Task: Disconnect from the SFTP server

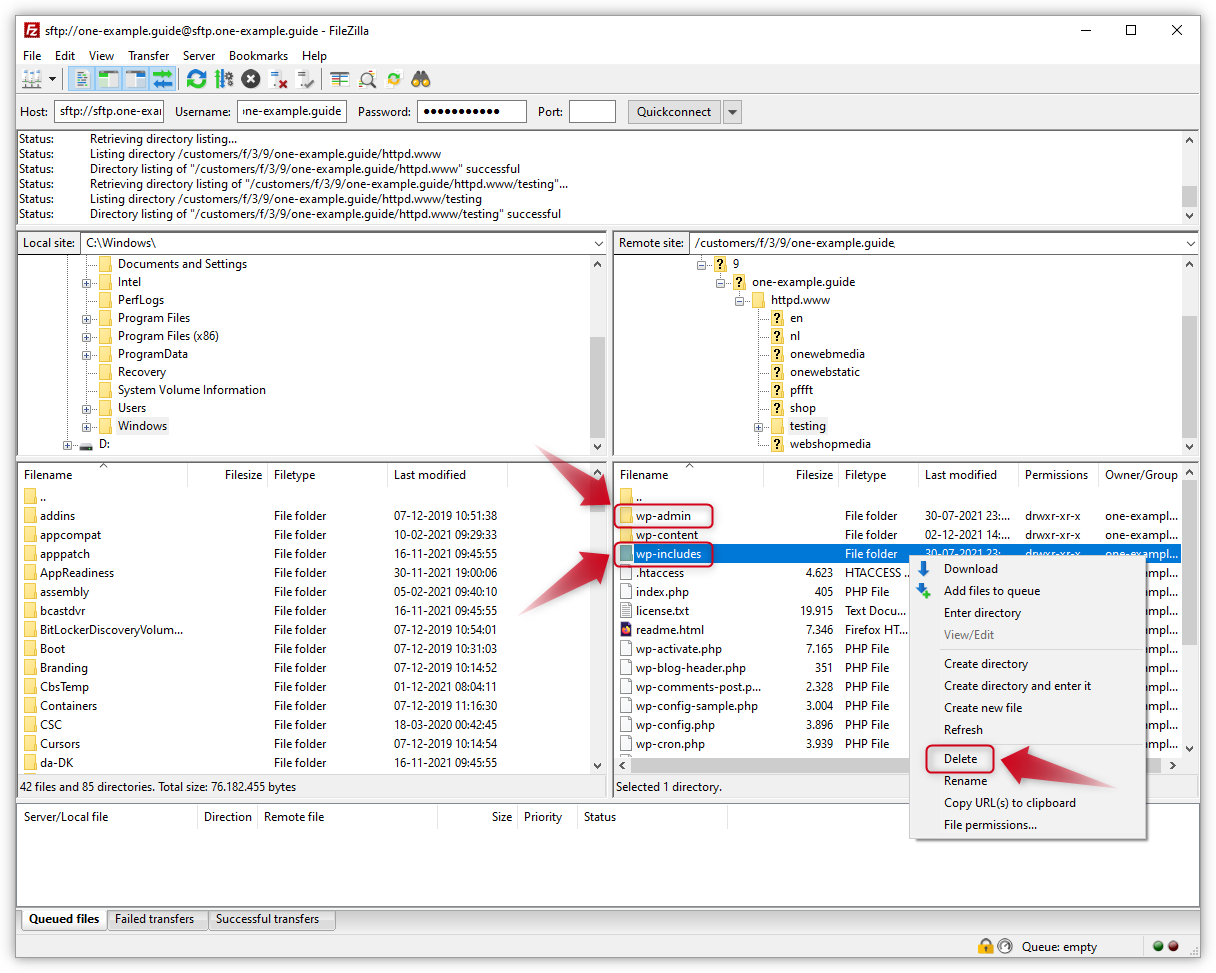Action: 279,79
